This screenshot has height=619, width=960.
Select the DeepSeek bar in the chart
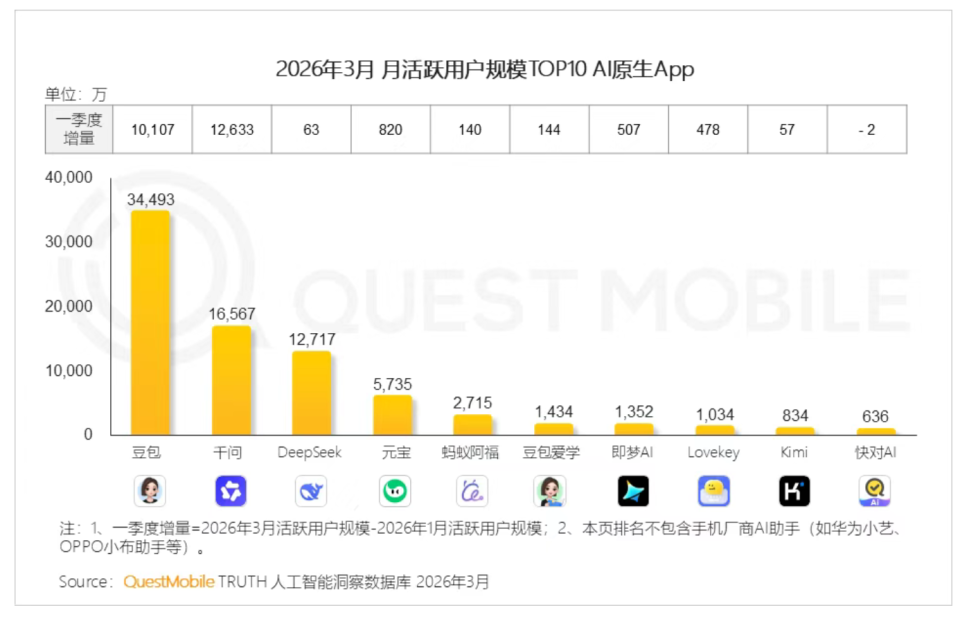312,393
